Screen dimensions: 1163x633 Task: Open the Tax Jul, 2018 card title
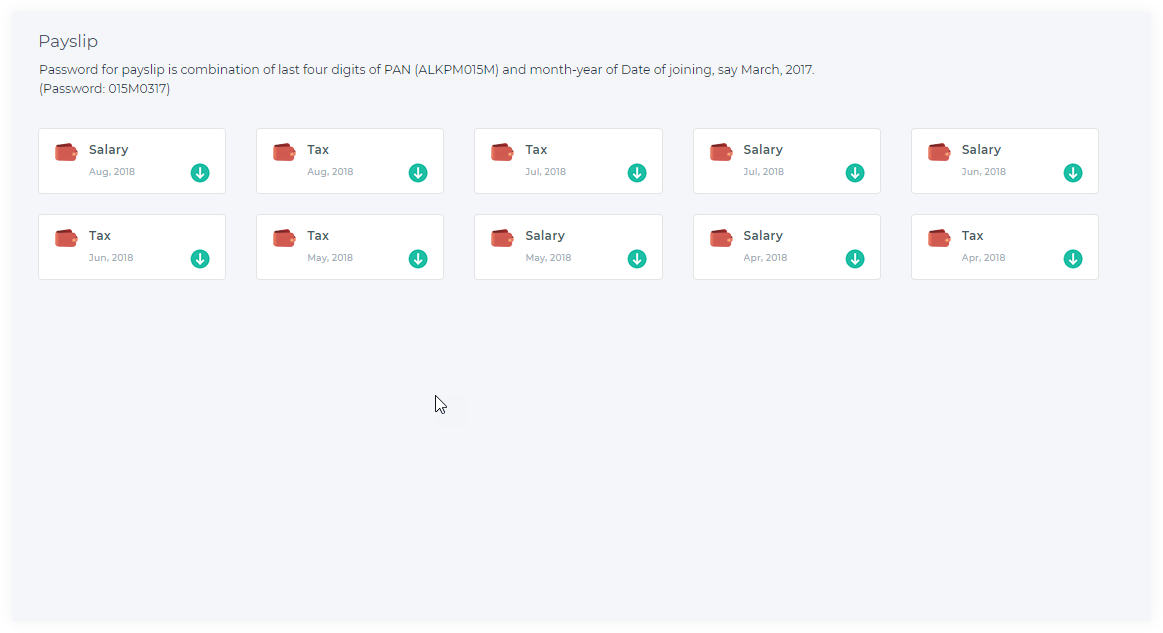[x=536, y=149]
